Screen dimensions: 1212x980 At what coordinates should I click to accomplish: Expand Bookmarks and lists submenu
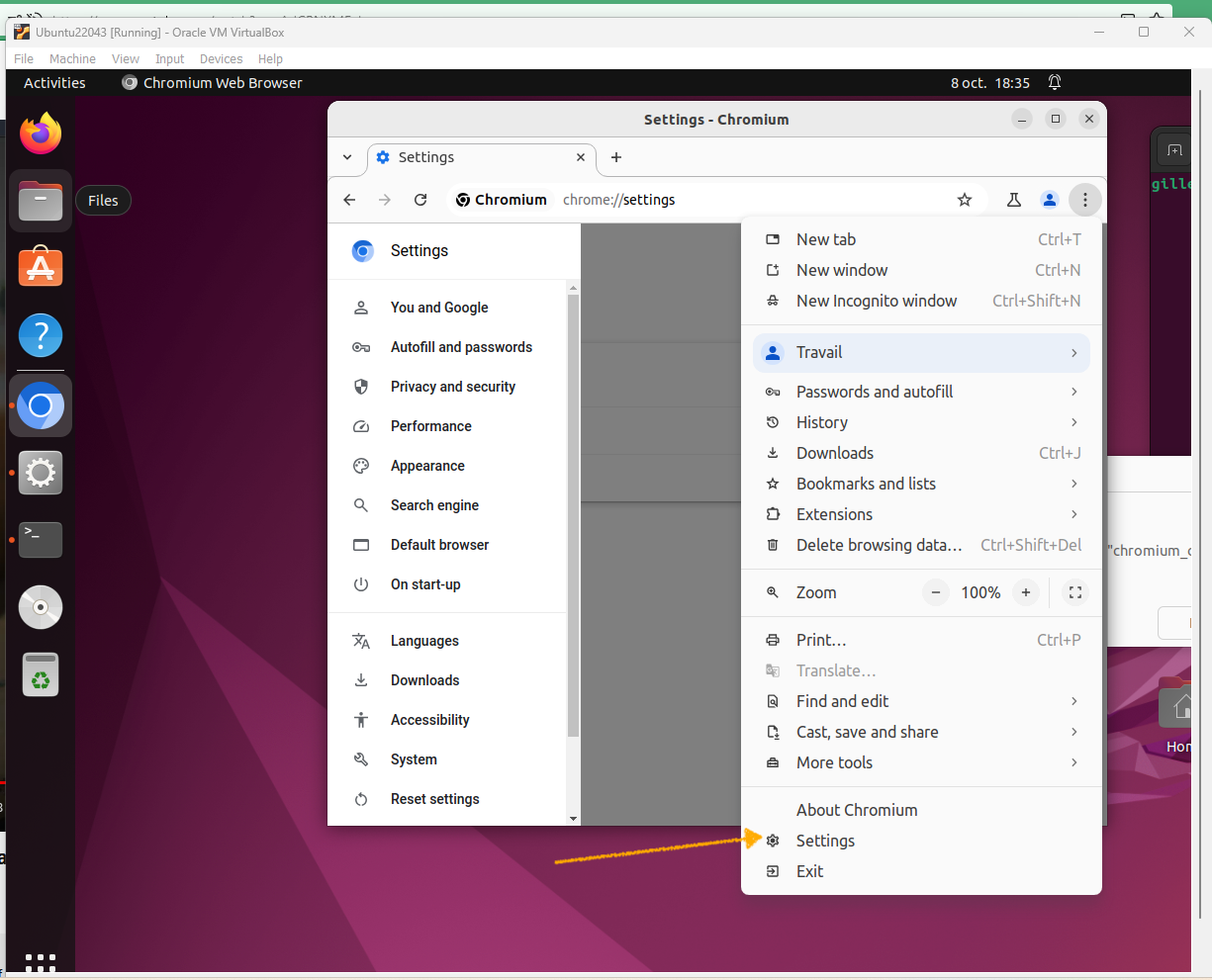(921, 484)
